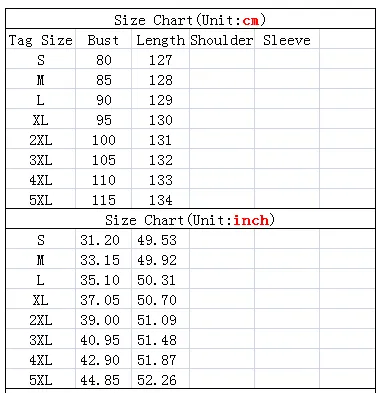Click the inch length value 52.26 cell
Screen dimensions: 379x393
160,380
